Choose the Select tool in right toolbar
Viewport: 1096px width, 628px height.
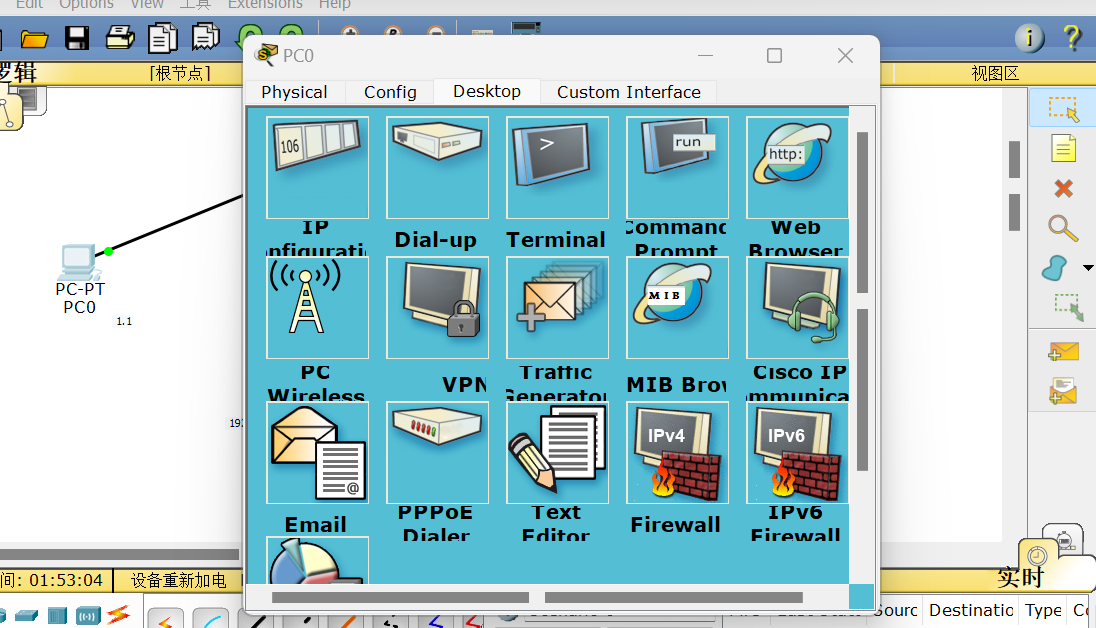tap(1063, 109)
